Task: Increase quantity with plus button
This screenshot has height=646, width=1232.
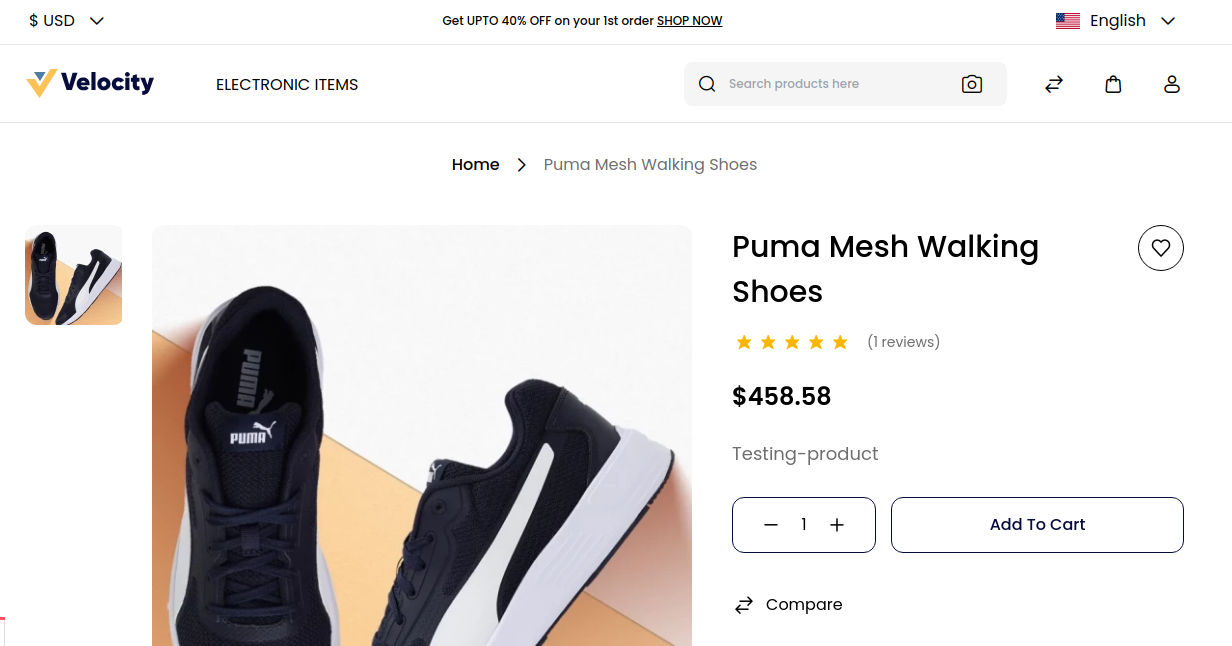Action: (837, 525)
